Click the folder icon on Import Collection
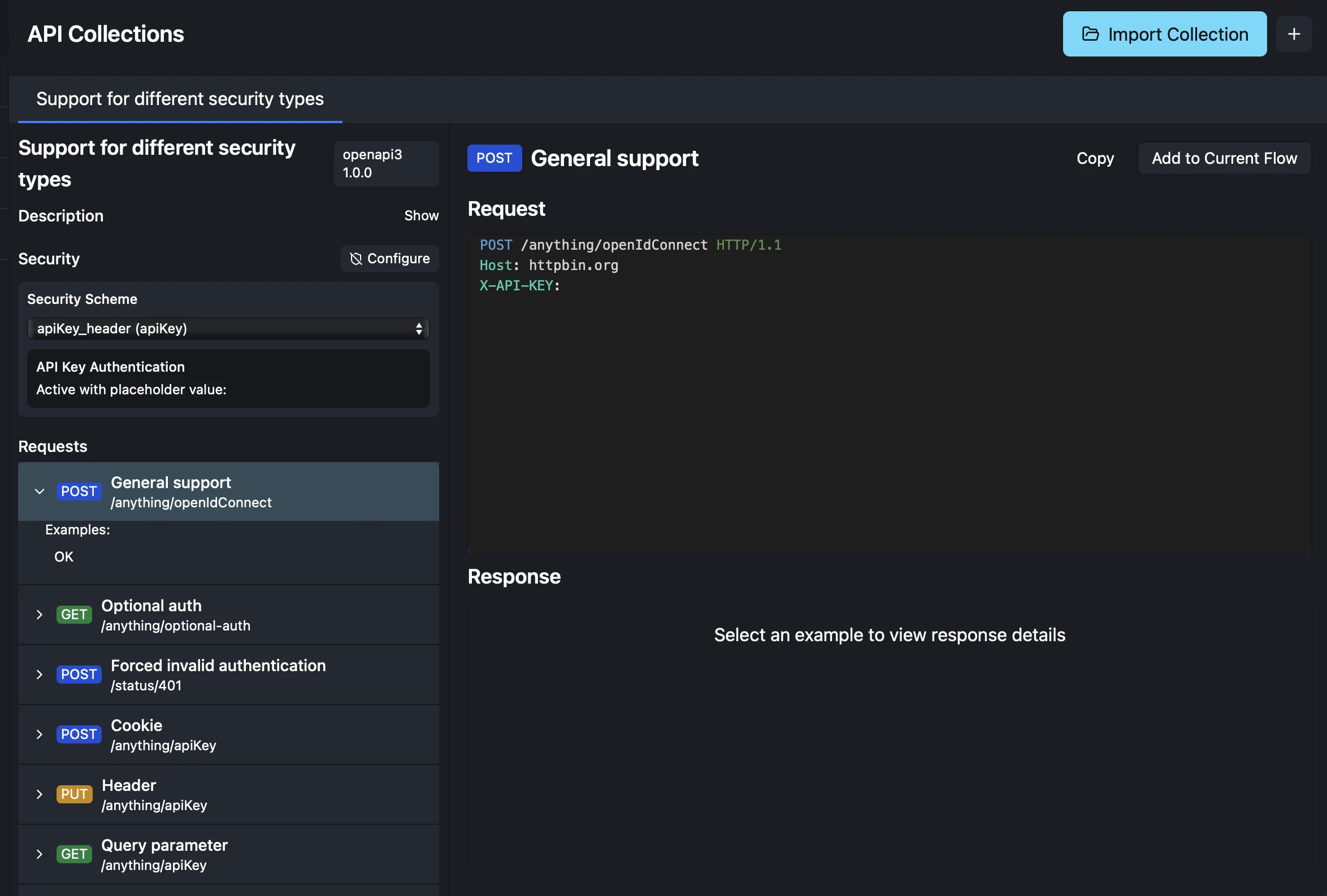The height and width of the screenshot is (896, 1327). pos(1090,34)
